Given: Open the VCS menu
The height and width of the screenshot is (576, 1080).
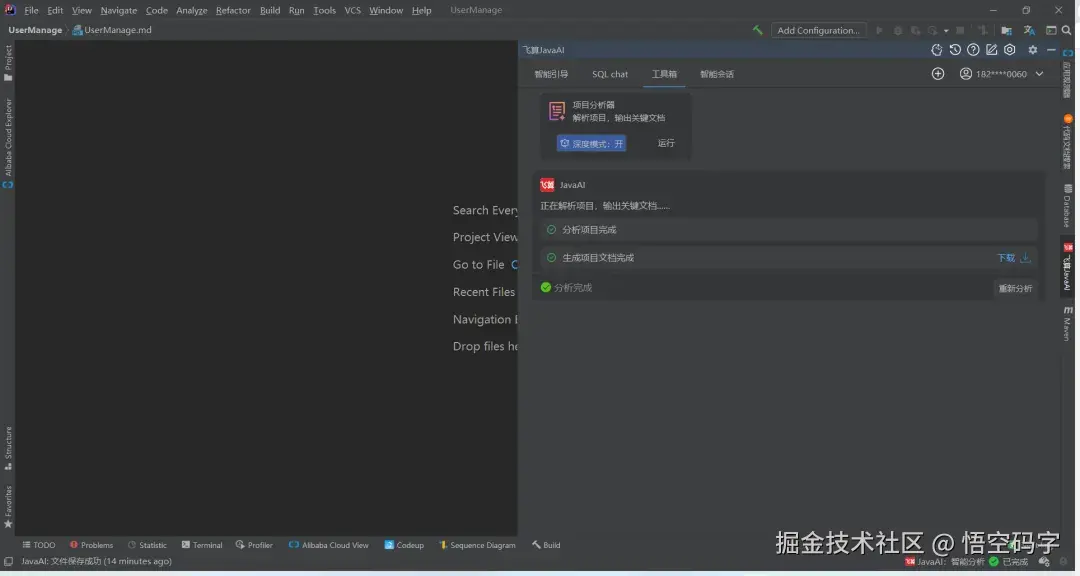Looking at the screenshot, I should [x=353, y=10].
